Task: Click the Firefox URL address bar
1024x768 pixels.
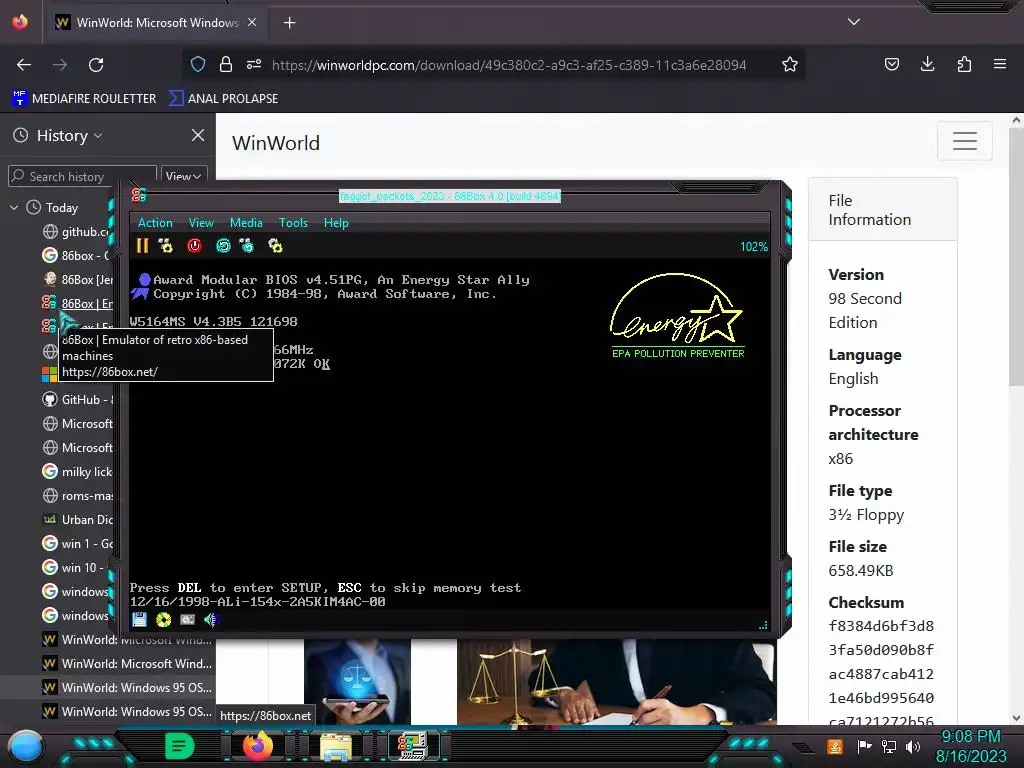Action: point(509,65)
